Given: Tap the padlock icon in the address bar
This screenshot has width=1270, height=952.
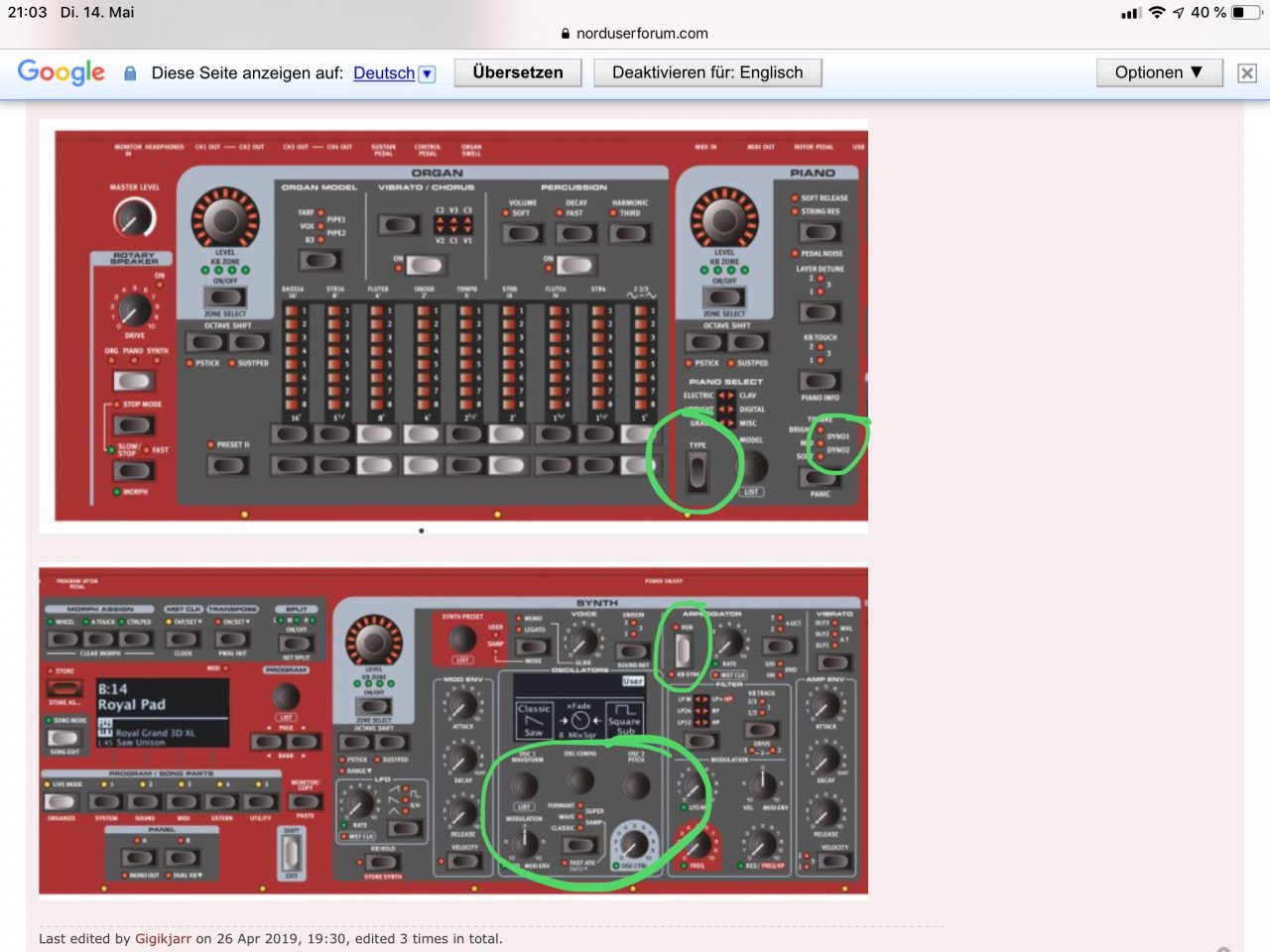Looking at the screenshot, I should (566, 33).
